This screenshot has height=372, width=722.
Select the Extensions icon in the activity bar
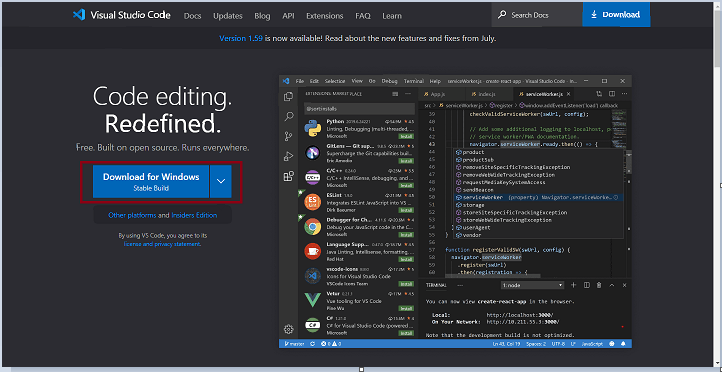[x=289, y=176]
